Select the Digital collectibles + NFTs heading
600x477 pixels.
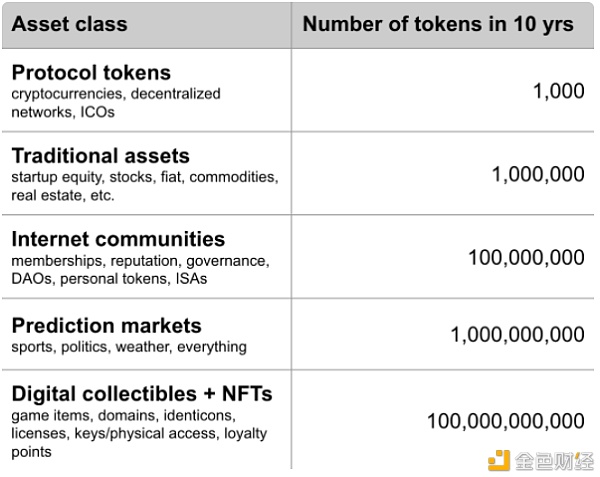pos(142,394)
